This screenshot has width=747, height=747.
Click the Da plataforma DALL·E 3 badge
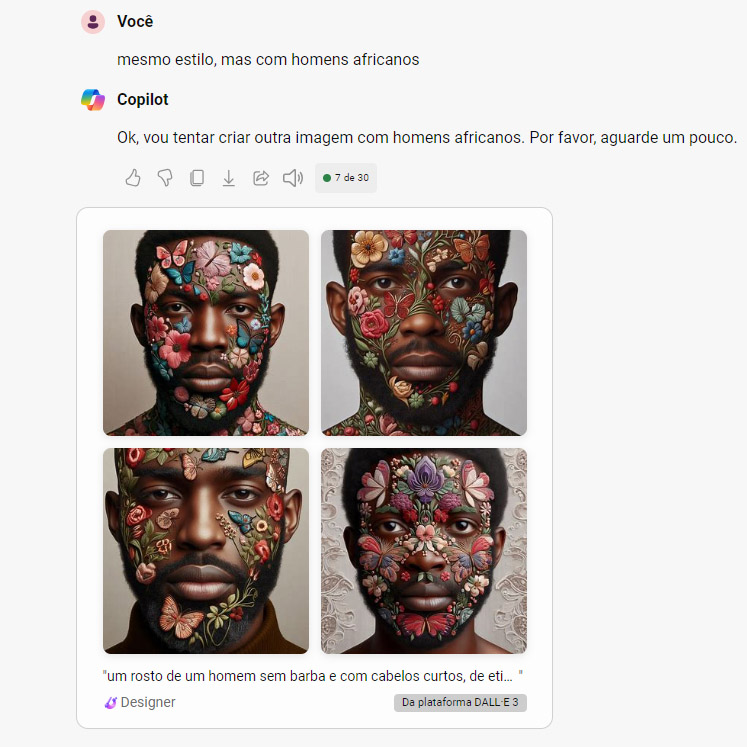coord(460,703)
